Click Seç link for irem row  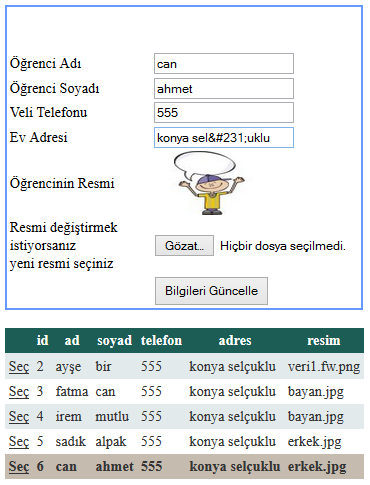tap(19, 416)
